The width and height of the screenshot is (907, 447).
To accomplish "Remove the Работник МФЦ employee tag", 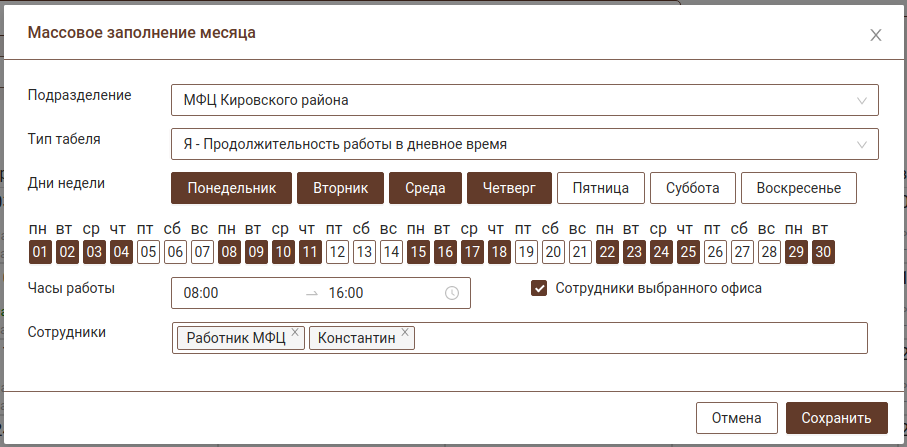I will (295, 333).
